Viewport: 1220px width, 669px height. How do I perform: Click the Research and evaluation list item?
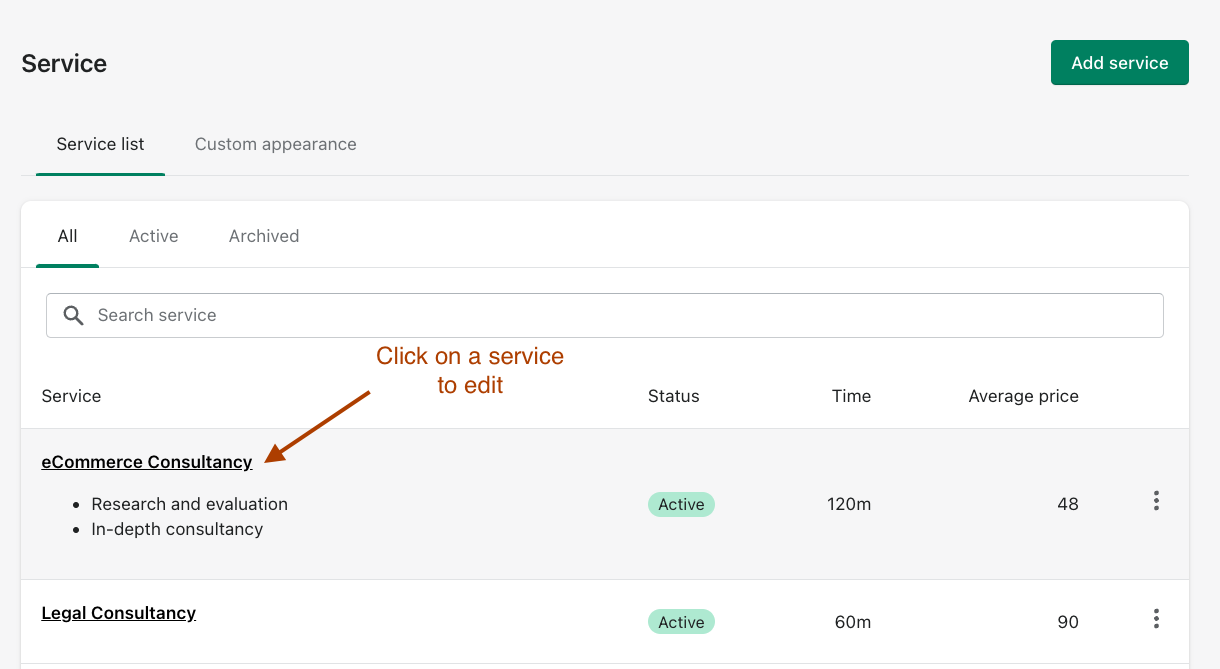[x=189, y=504]
